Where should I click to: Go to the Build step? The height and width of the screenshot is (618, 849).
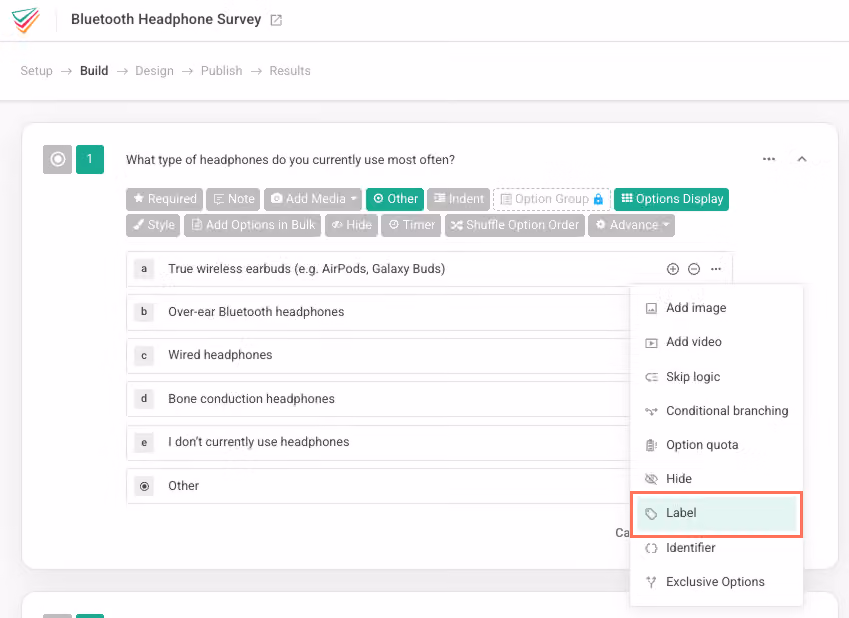(94, 71)
